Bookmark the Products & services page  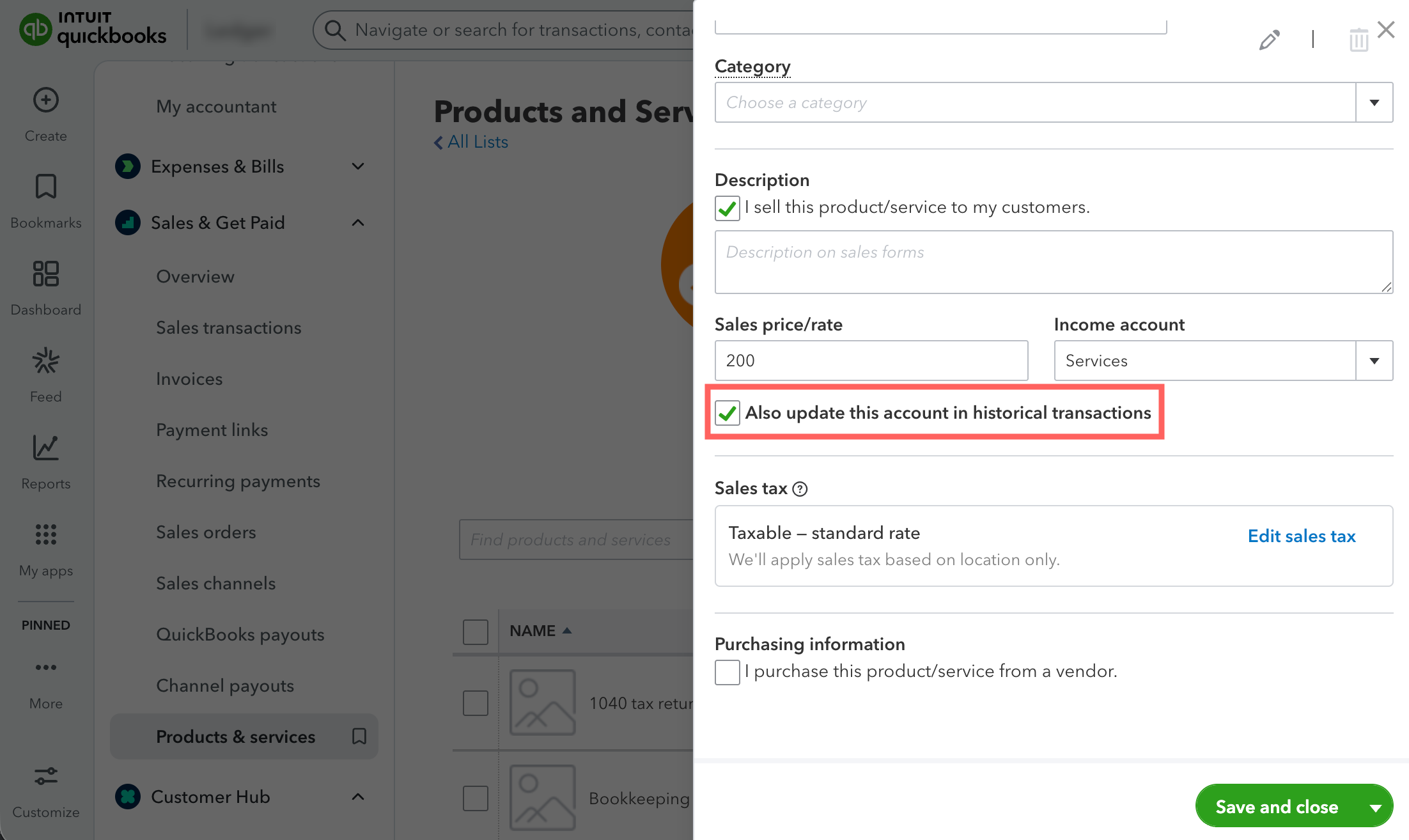[359, 736]
